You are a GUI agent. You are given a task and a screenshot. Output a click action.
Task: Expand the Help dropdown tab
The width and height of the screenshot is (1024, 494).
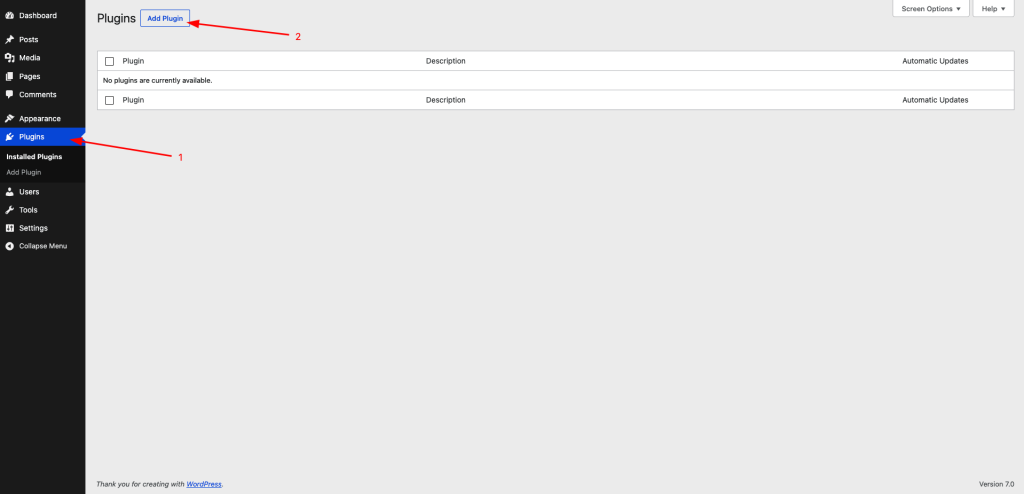pos(993,8)
